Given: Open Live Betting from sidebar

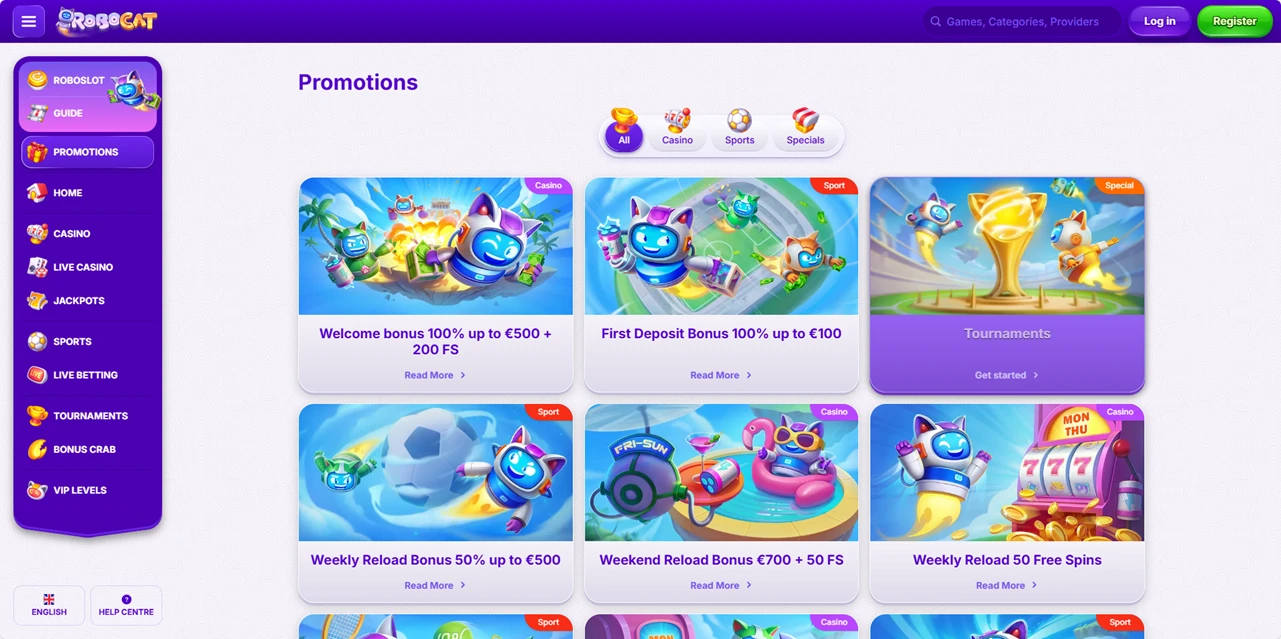Looking at the screenshot, I should click(88, 375).
